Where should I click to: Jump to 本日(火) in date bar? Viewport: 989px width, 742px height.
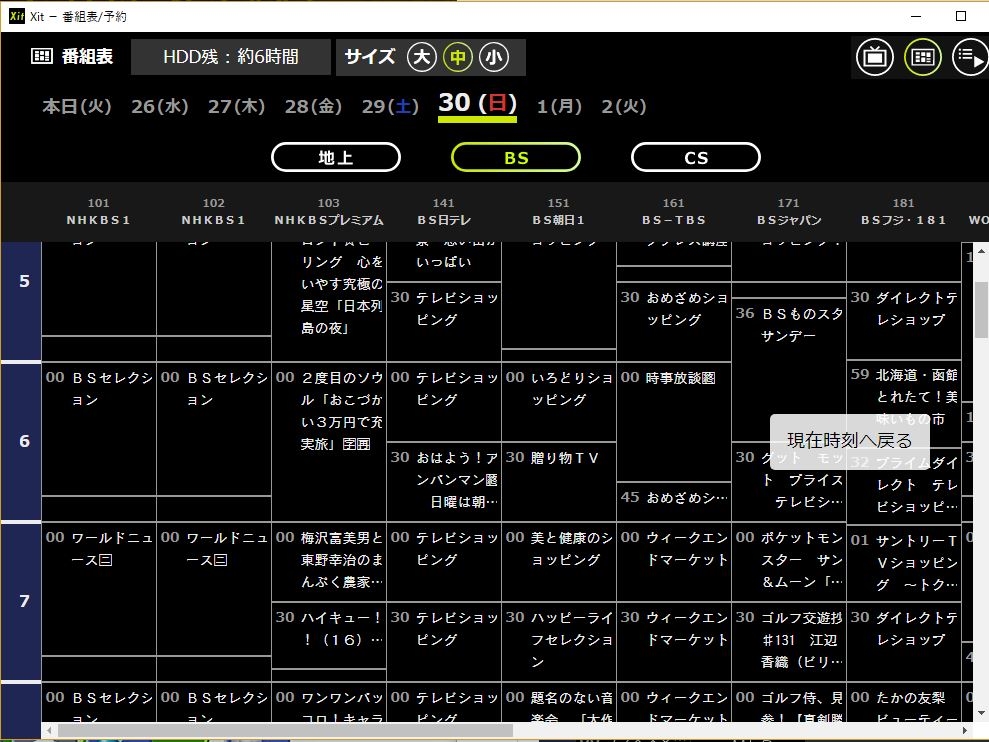[x=77, y=106]
